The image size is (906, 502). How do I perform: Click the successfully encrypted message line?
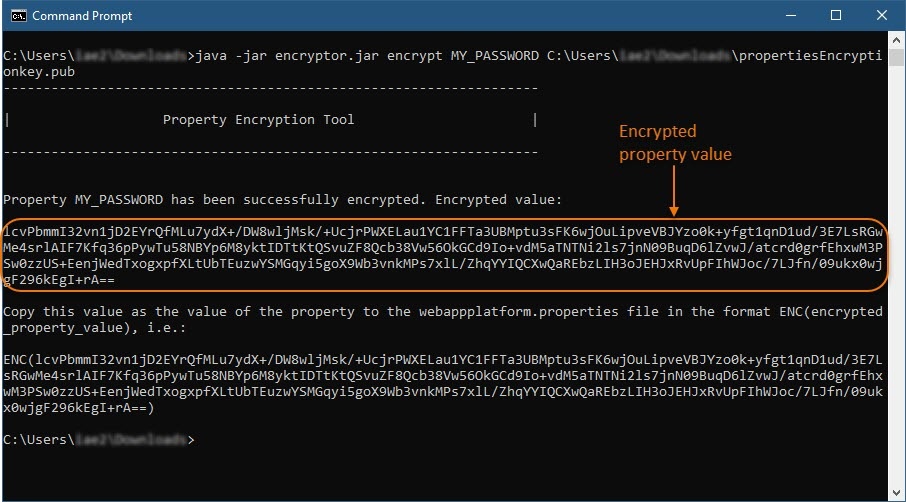point(283,200)
